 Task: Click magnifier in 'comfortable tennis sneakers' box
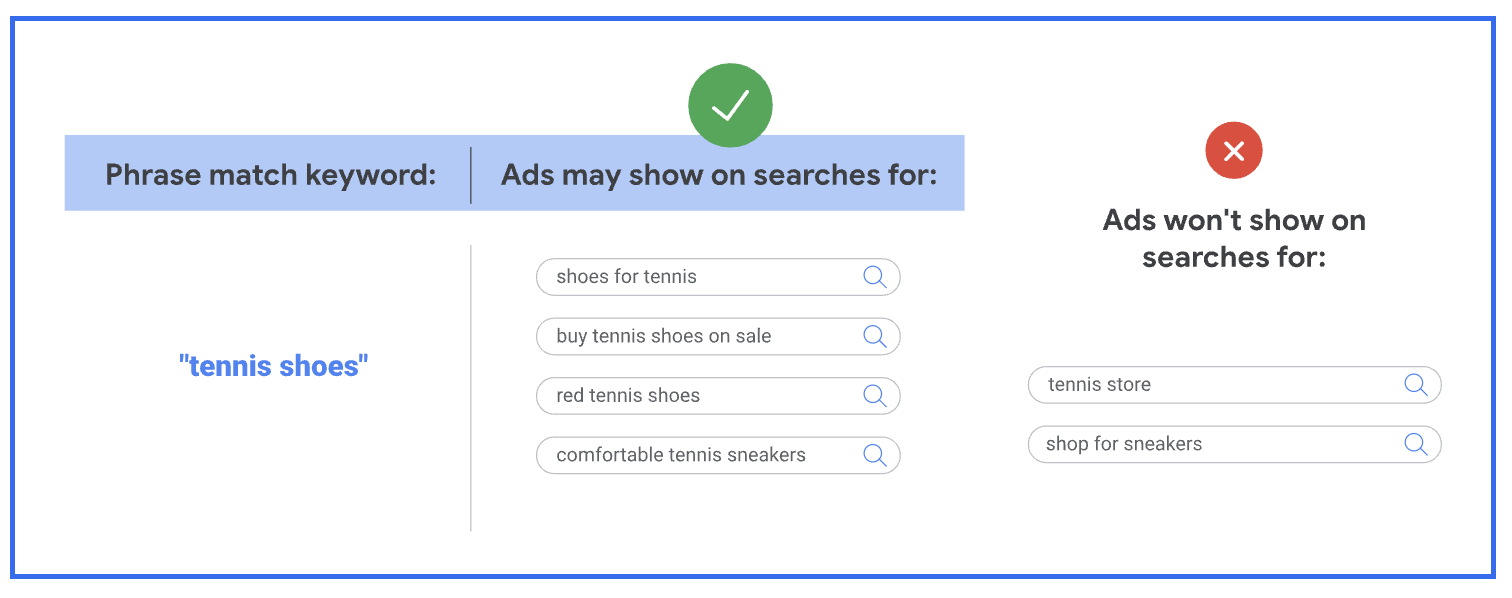[875, 455]
